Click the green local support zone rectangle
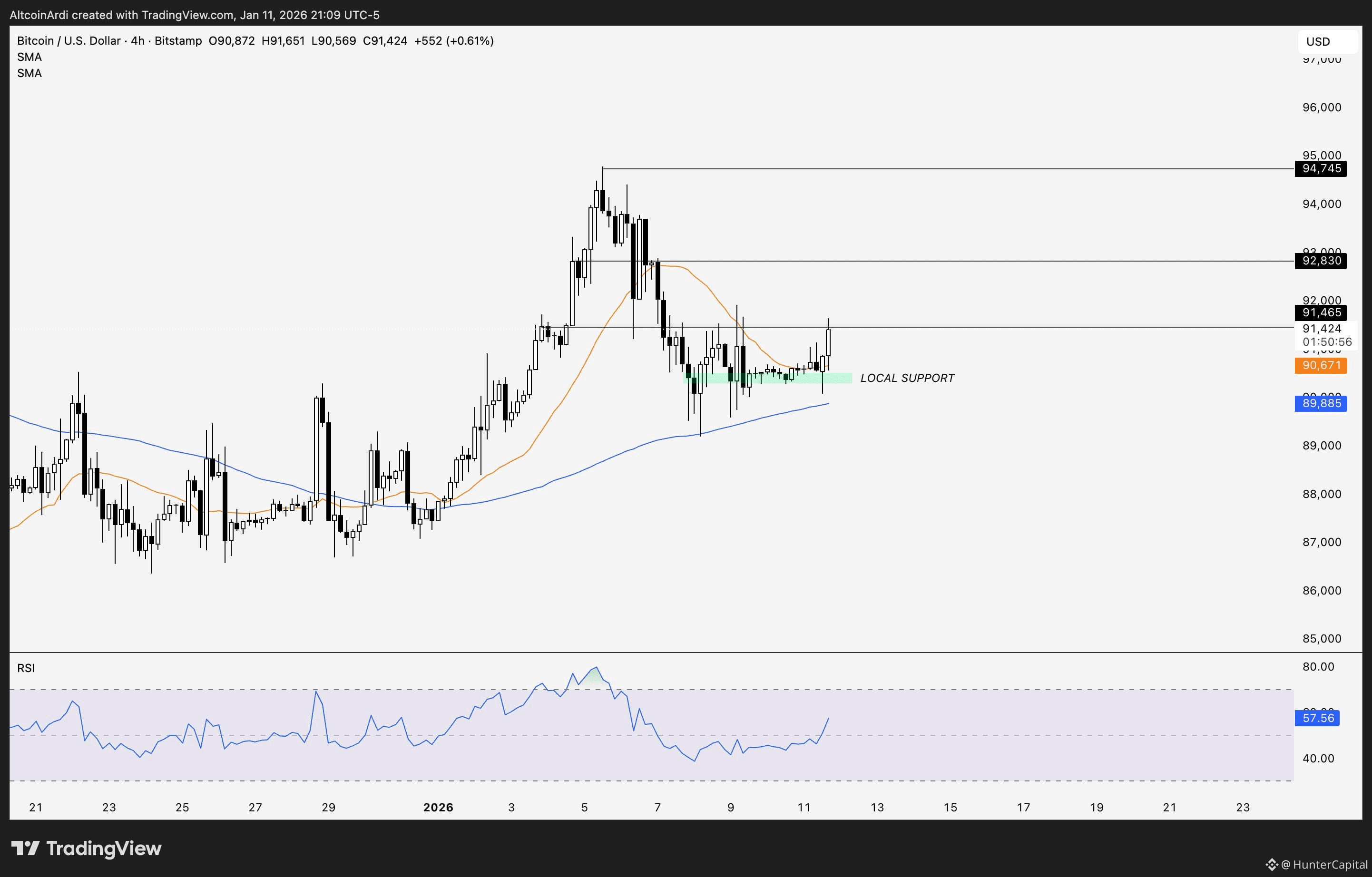 point(838,378)
